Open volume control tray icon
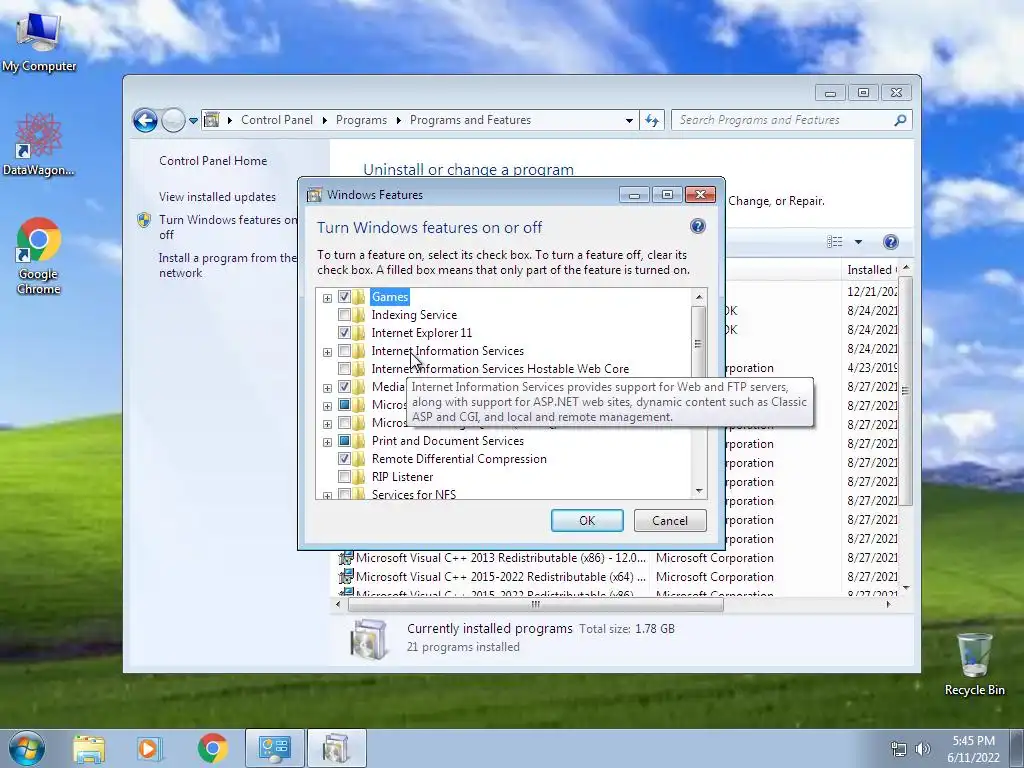Screen dimensions: 1024x768 [x=922, y=749]
